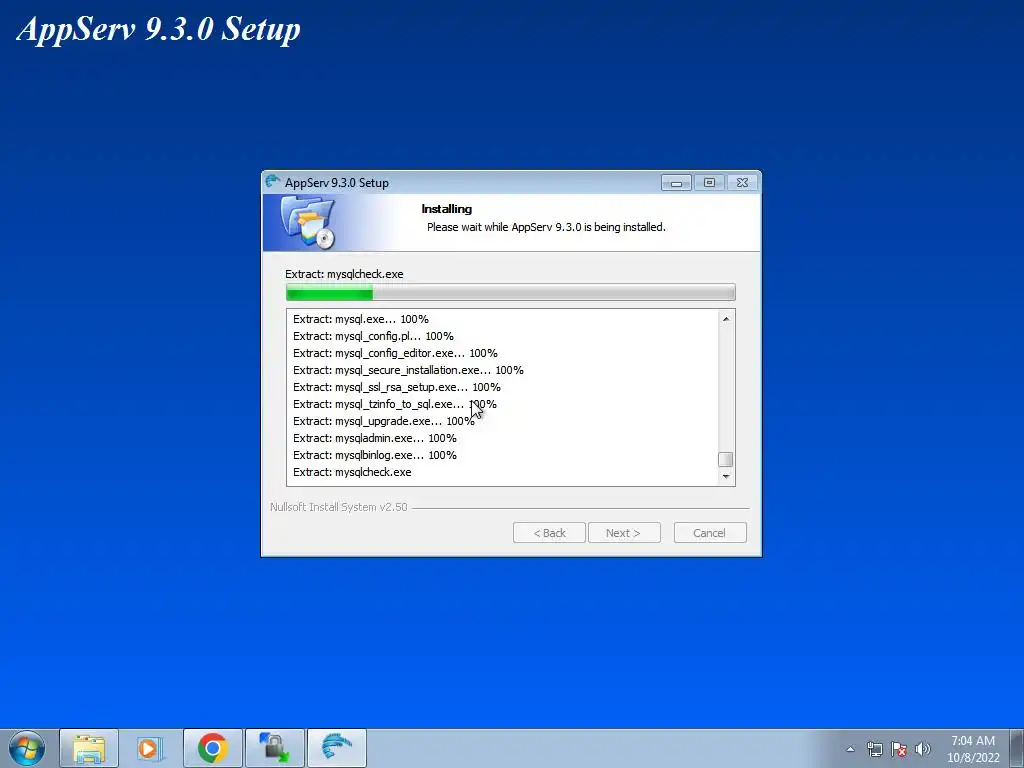This screenshot has height=768, width=1024.
Task: Click the 'Extract: mysqlcheck.exe' status above progress bar
Action: point(344,274)
